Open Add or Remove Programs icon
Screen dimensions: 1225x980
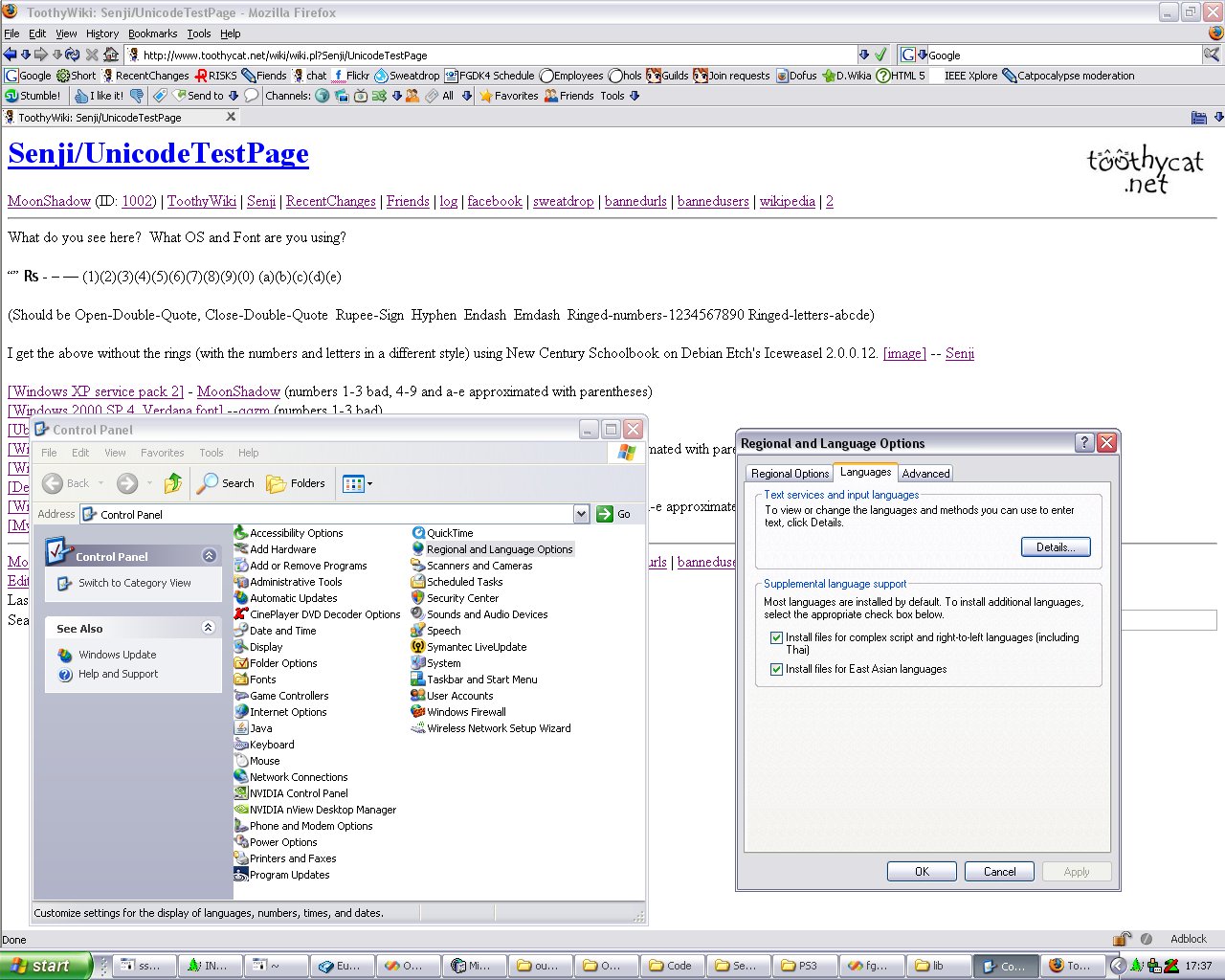pyautogui.click(x=241, y=566)
